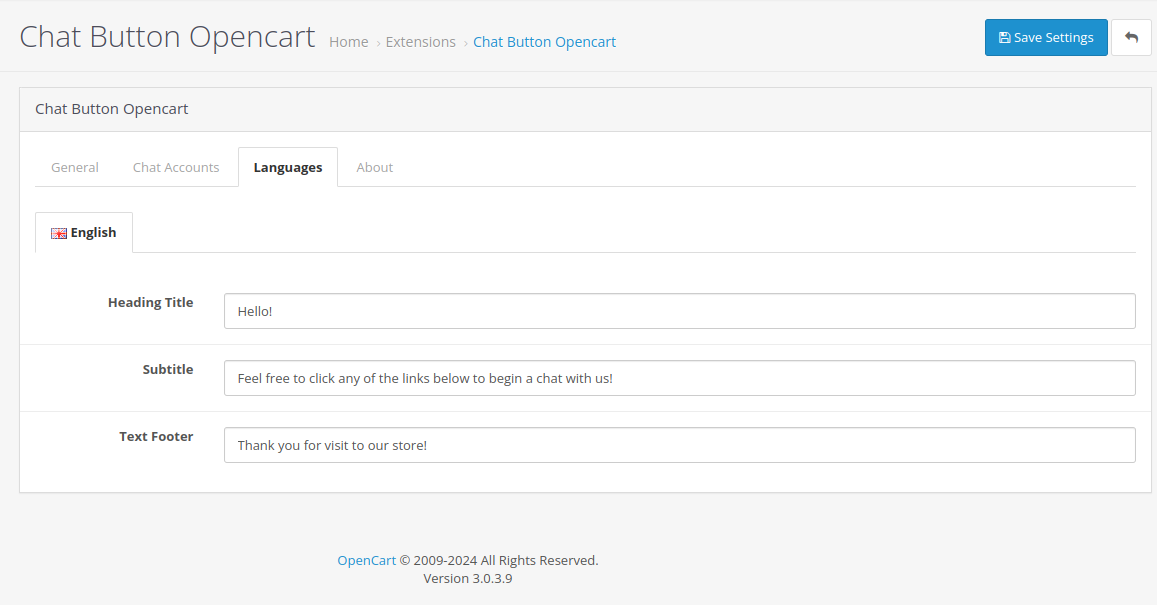Click Extensions in the breadcrumb
The height and width of the screenshot is (605, 1157).
point(420,41)
